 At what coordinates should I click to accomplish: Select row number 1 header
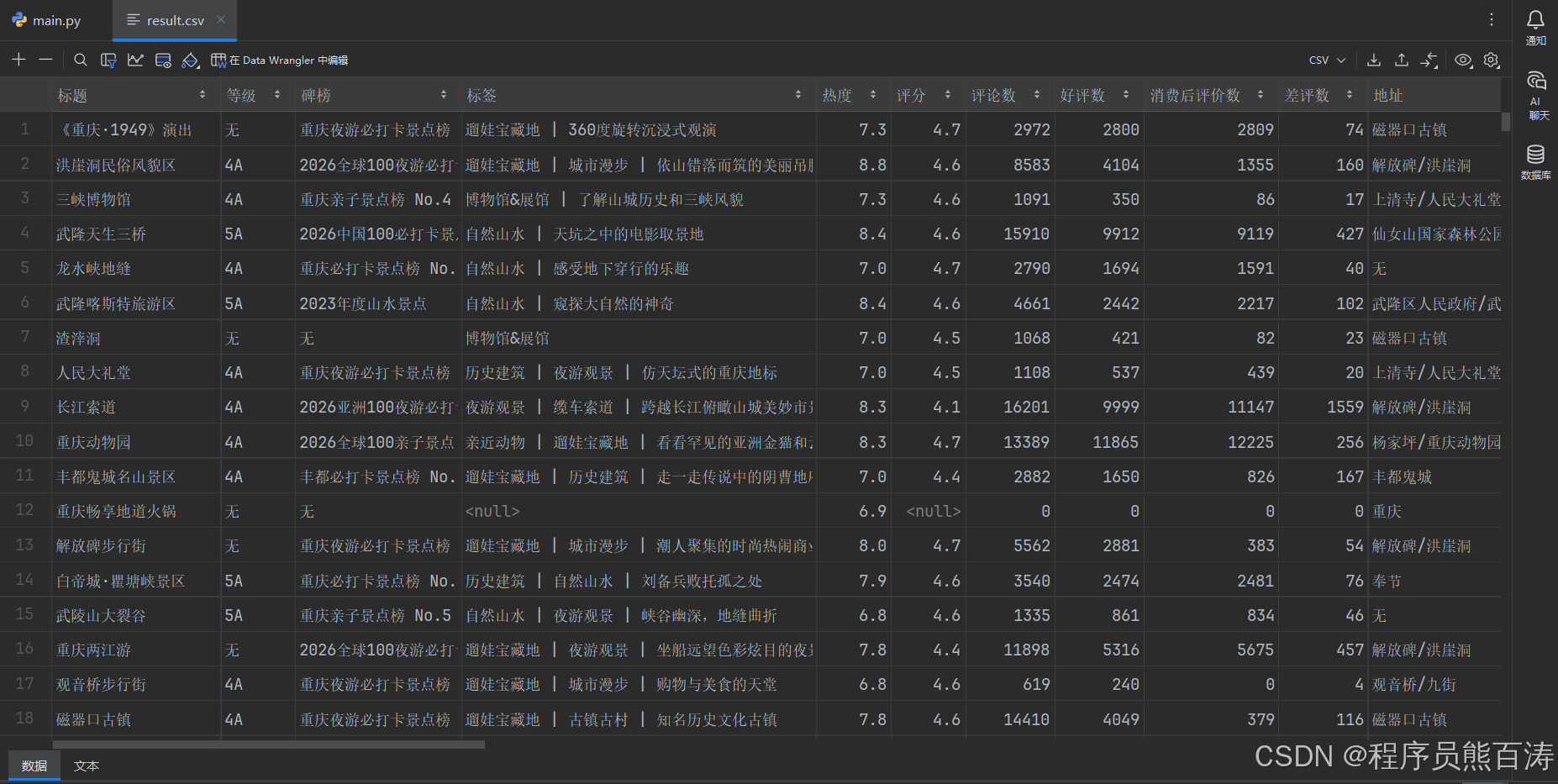tap(25, 129)
